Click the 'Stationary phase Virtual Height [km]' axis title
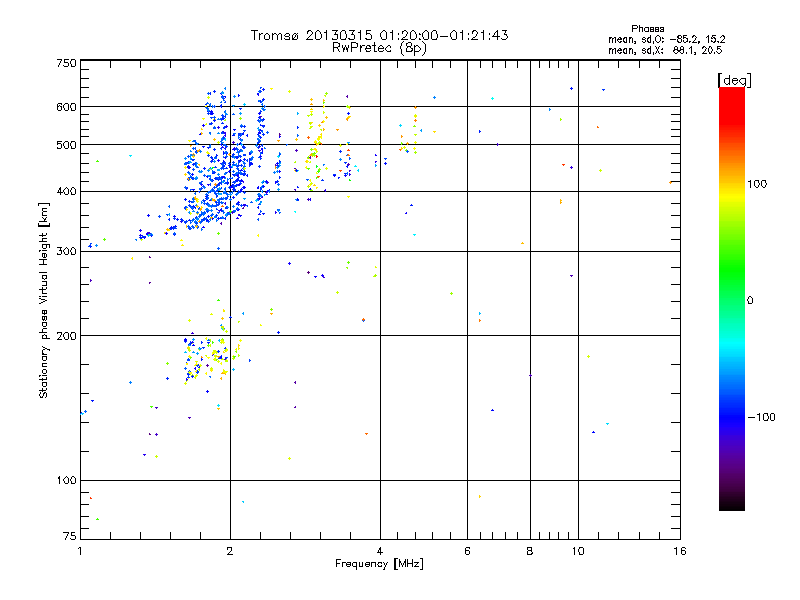Viewport: 800px width, 600px height. (44, 300)
